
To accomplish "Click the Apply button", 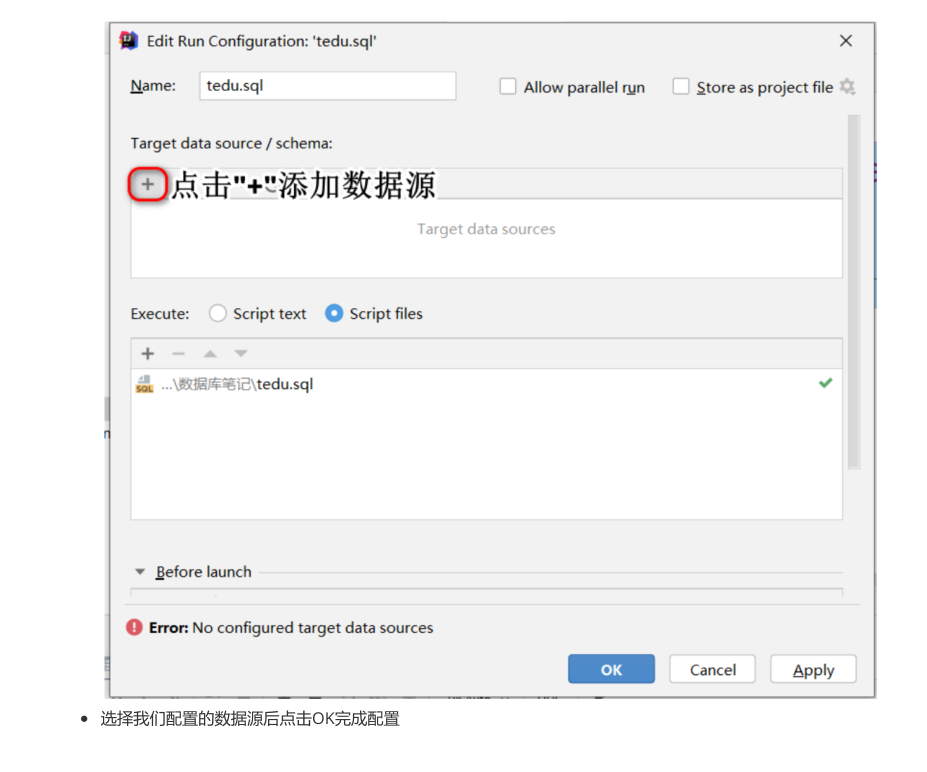I will [x=813, y=669].
